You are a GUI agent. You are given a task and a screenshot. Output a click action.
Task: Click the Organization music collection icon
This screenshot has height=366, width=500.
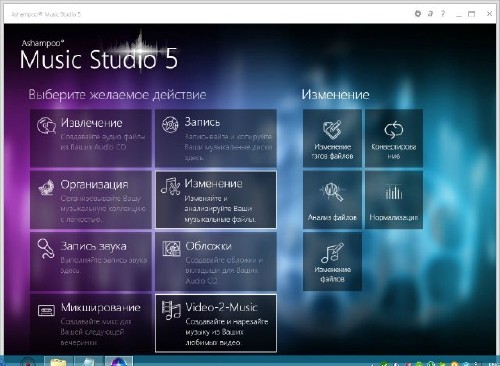coord(46,187)
